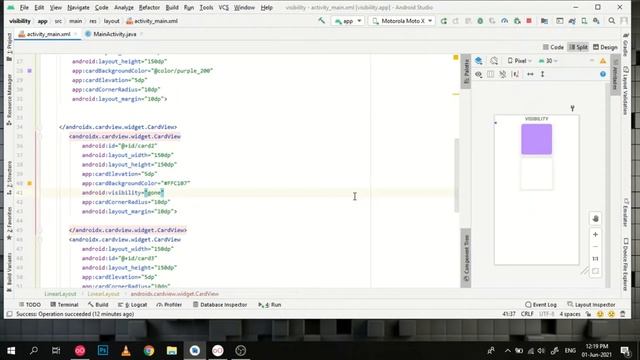This screenshot has height=360, width=640.
Task: Click the Search Everywhere magnifier icon
Action: point(611,21)
